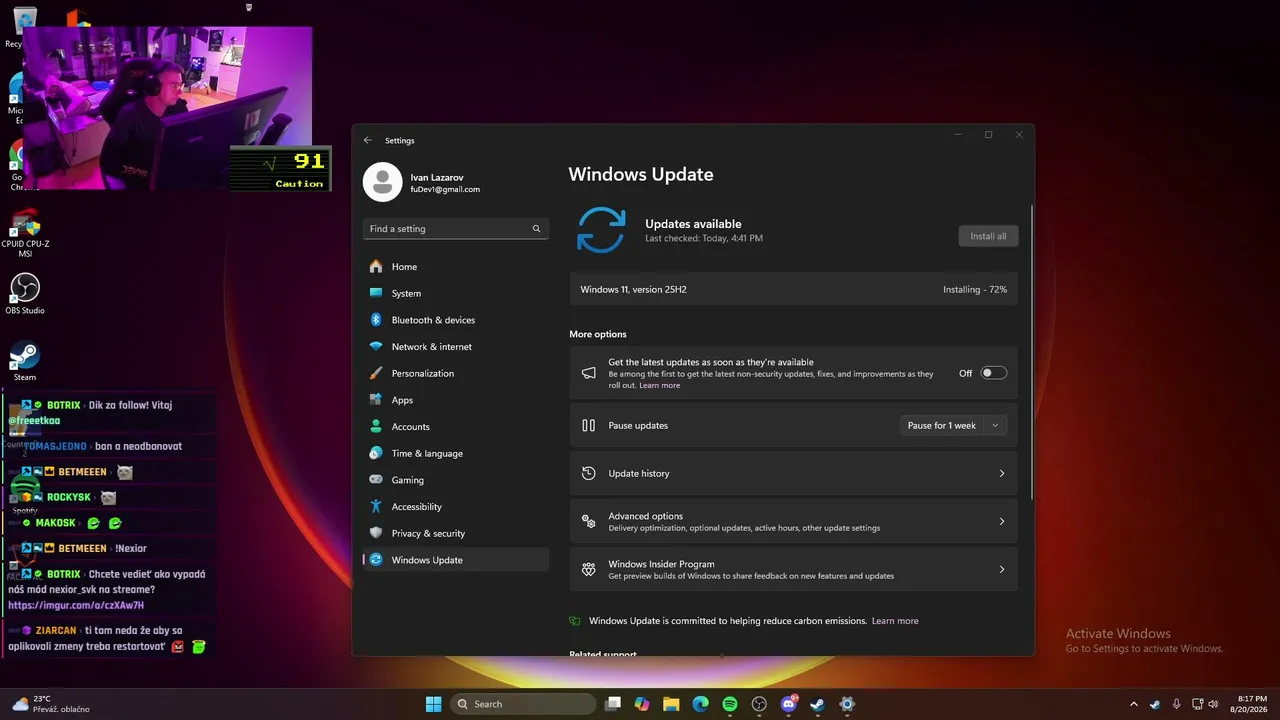Click the blue sync arrows update icon
The height and width of the screenshot is (720, 1280).
pos(601,230)
